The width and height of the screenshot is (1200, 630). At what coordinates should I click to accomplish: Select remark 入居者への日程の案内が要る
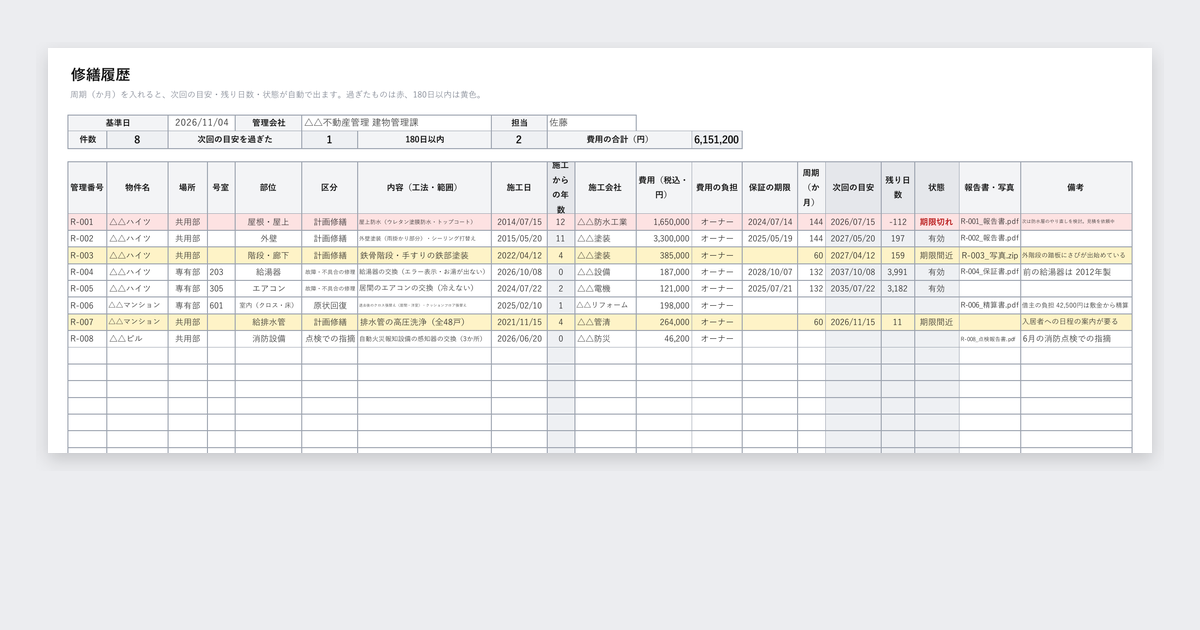pos(1076,322)
